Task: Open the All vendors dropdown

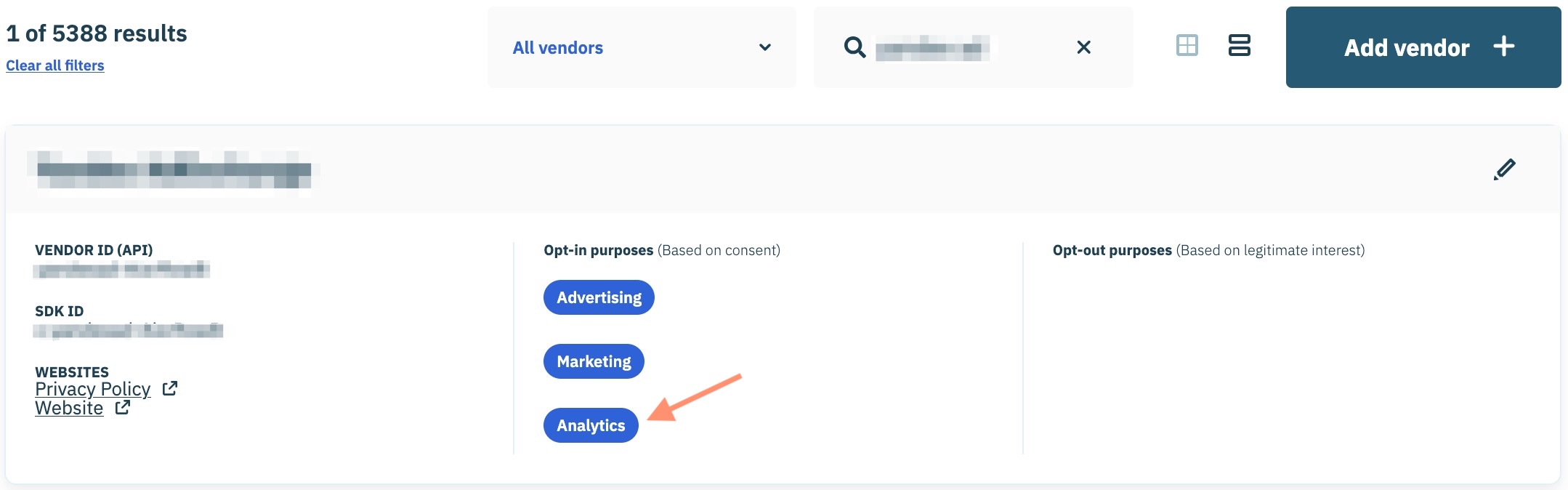Action: point(641,48)
